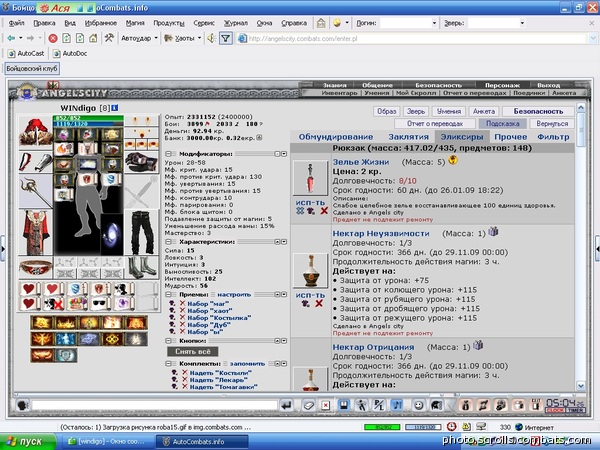Click the yellow round icon beside Зелье Жизни
The image size is (600, 450).
point(453,160)
